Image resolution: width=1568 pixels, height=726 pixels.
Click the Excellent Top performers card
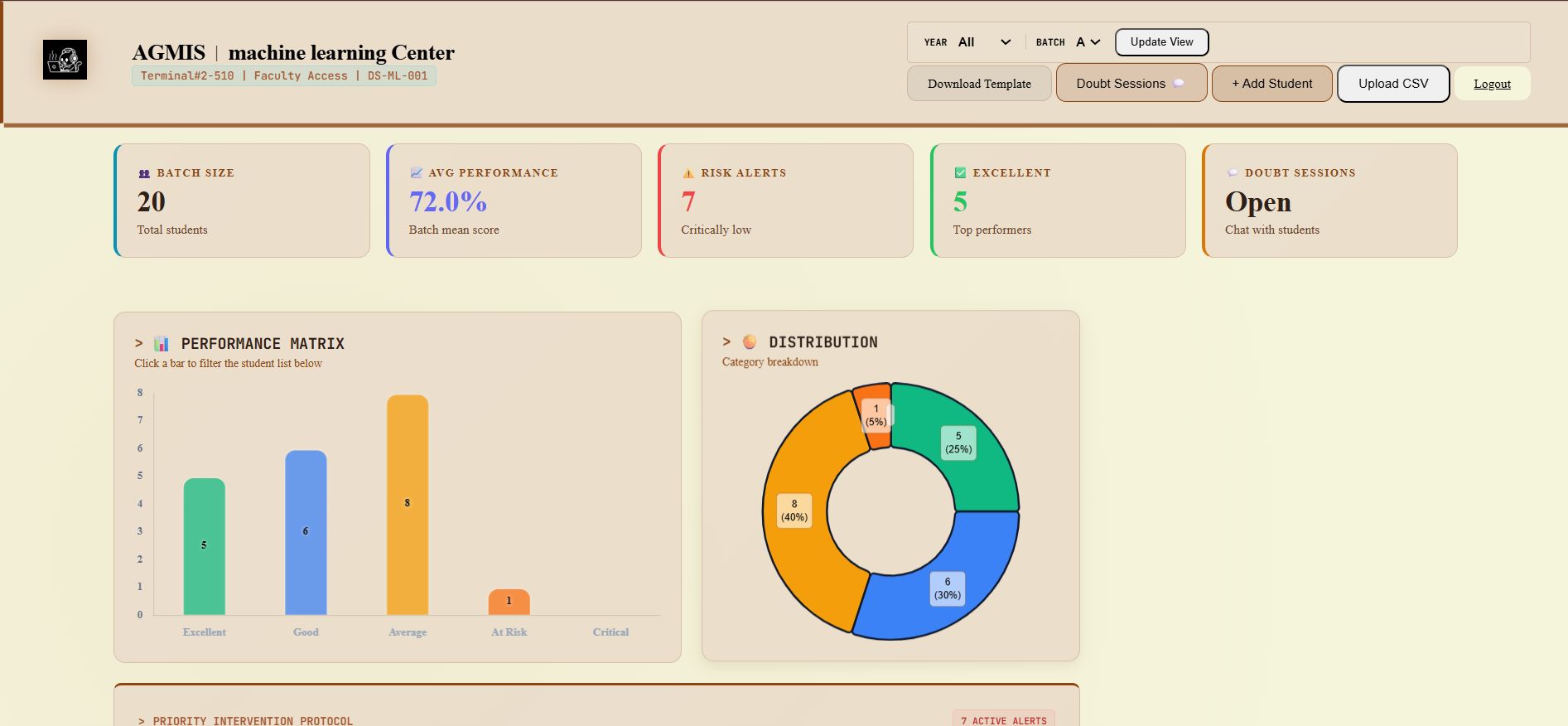click(1058, 201)
